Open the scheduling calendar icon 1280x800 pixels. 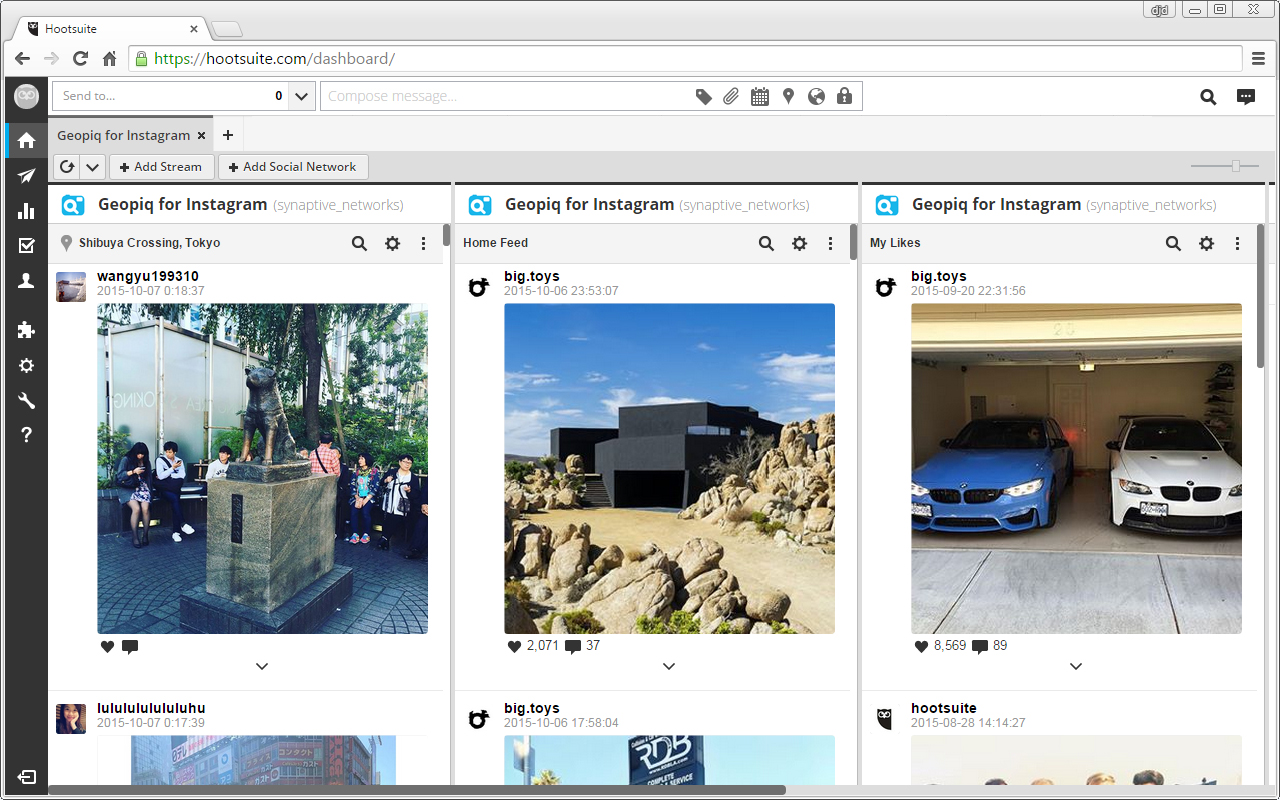pyautogui.click(x=760, y=97)
